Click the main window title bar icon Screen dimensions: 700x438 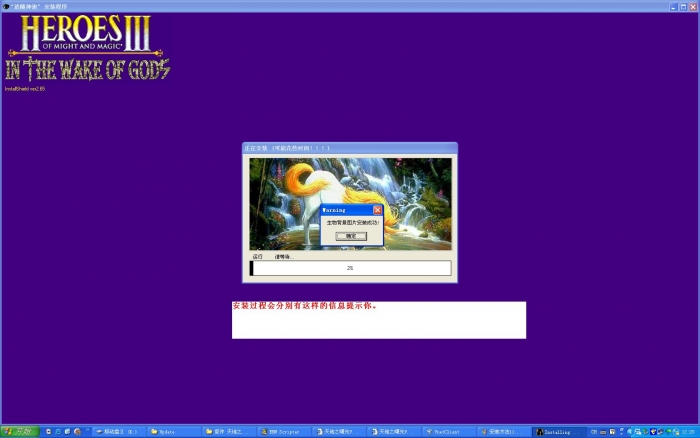[6, 6]
